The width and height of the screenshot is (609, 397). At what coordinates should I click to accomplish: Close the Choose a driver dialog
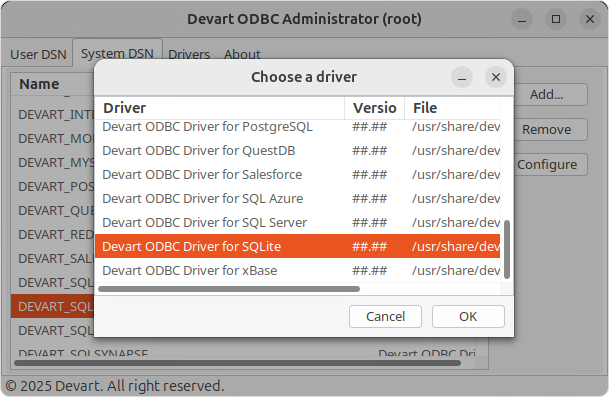point(496,77)
